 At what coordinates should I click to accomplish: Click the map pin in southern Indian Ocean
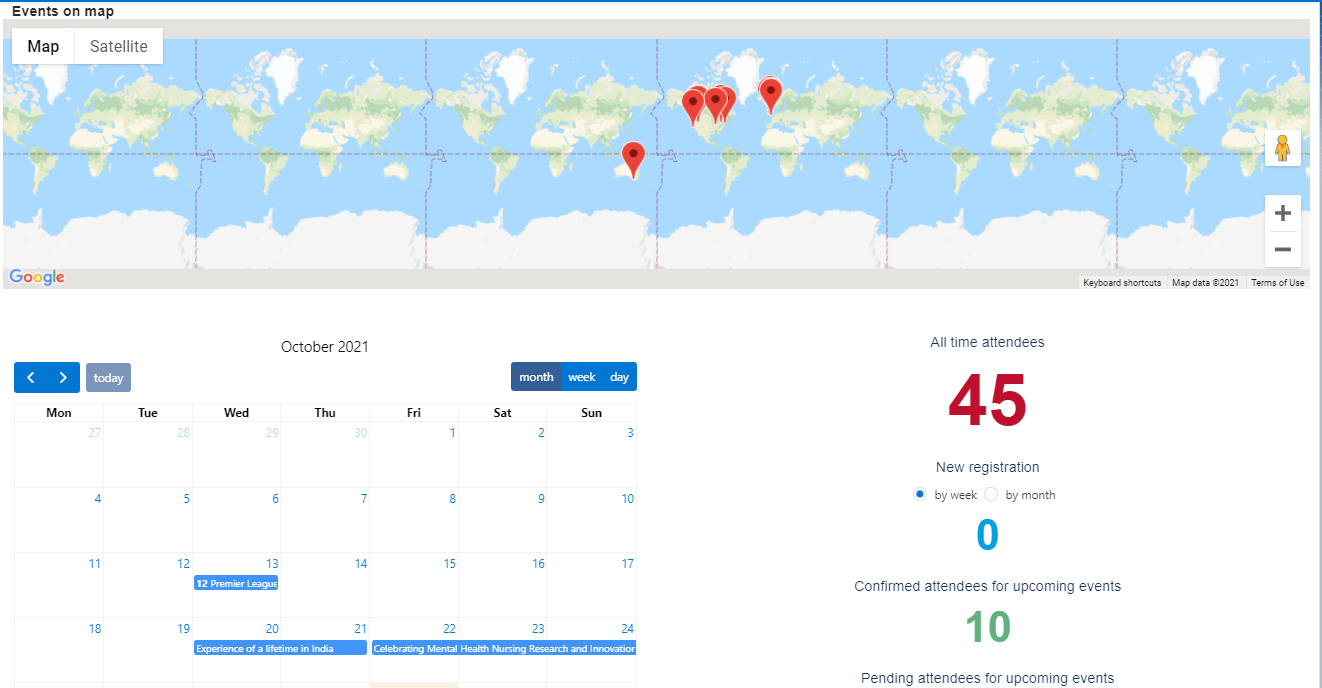(633, 160)
